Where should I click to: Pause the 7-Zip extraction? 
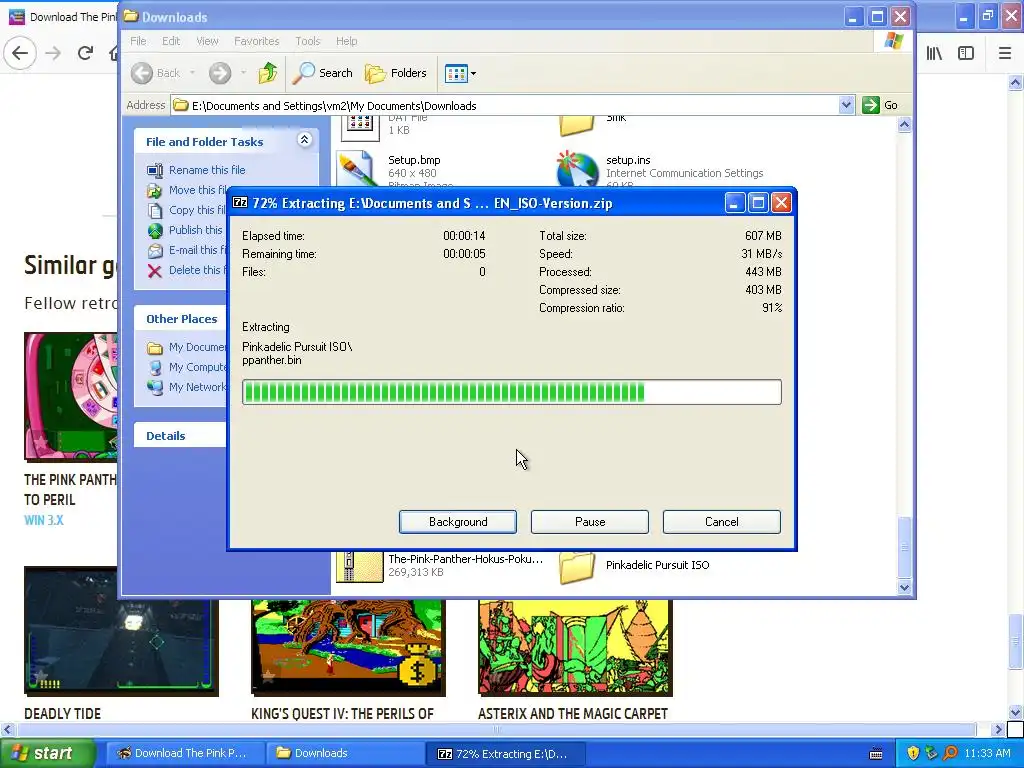tap(590, 522)
